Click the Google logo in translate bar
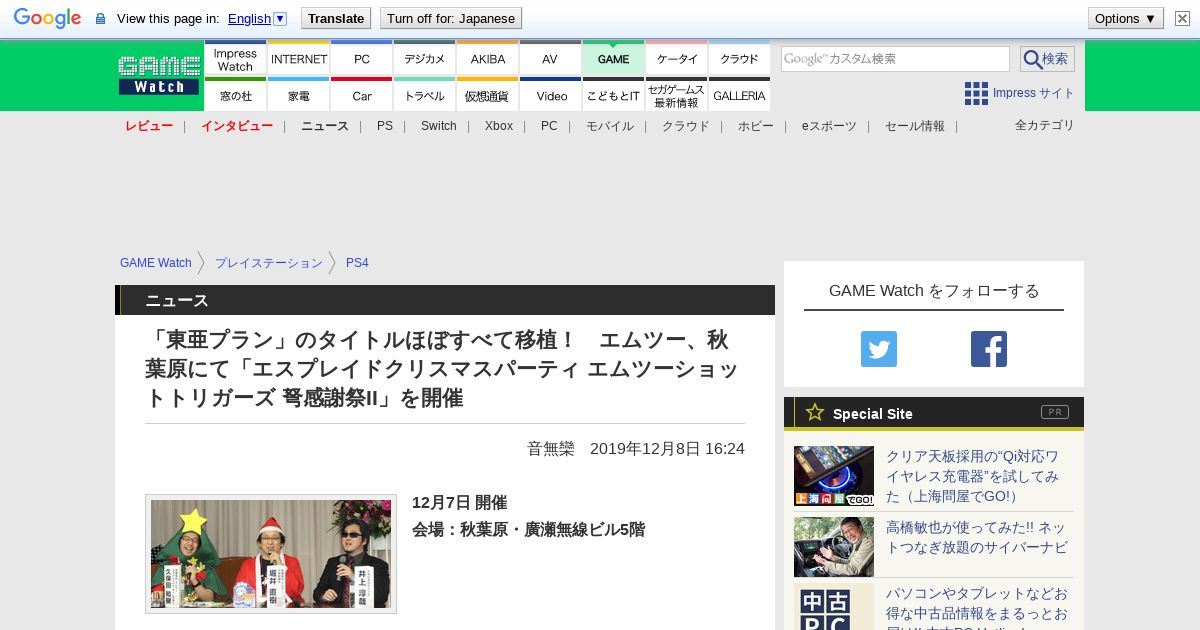Screen dimensions: 1200x630 47,18
